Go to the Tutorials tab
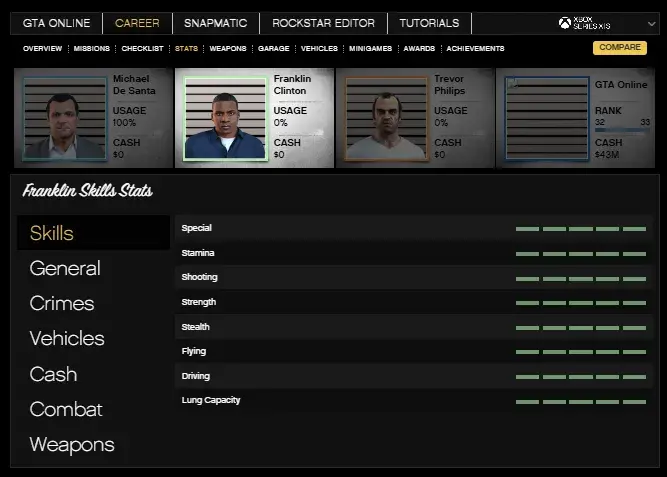667x477 pixels. click(429, 23)
